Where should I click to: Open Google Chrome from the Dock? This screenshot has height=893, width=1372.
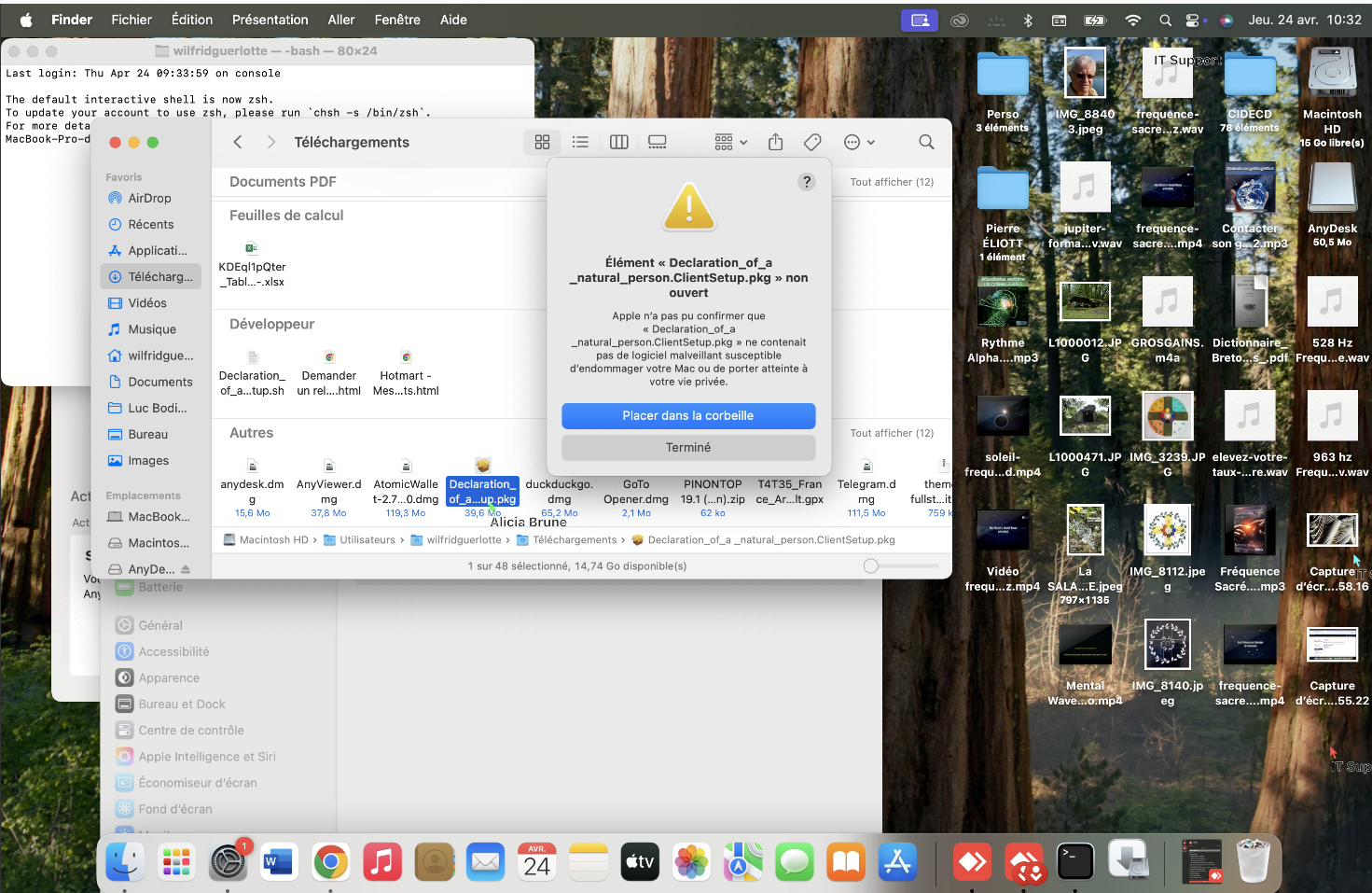[x=330, y=862]
